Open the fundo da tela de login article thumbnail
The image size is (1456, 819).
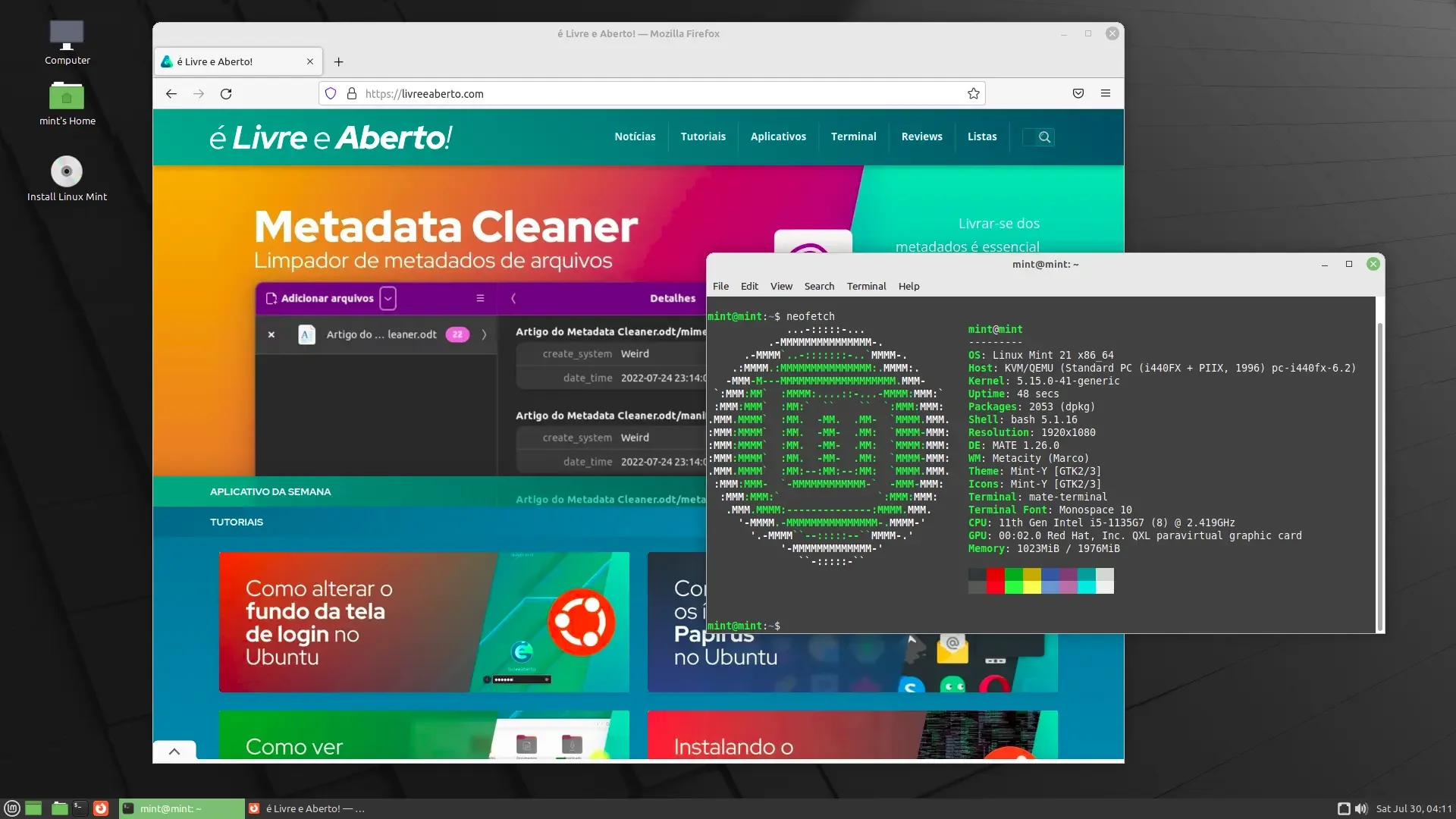[x=424, y=622]
